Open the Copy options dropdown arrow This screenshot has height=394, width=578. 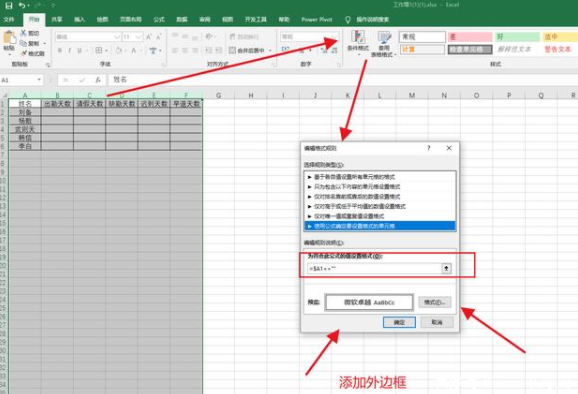(x=45, y=43)
